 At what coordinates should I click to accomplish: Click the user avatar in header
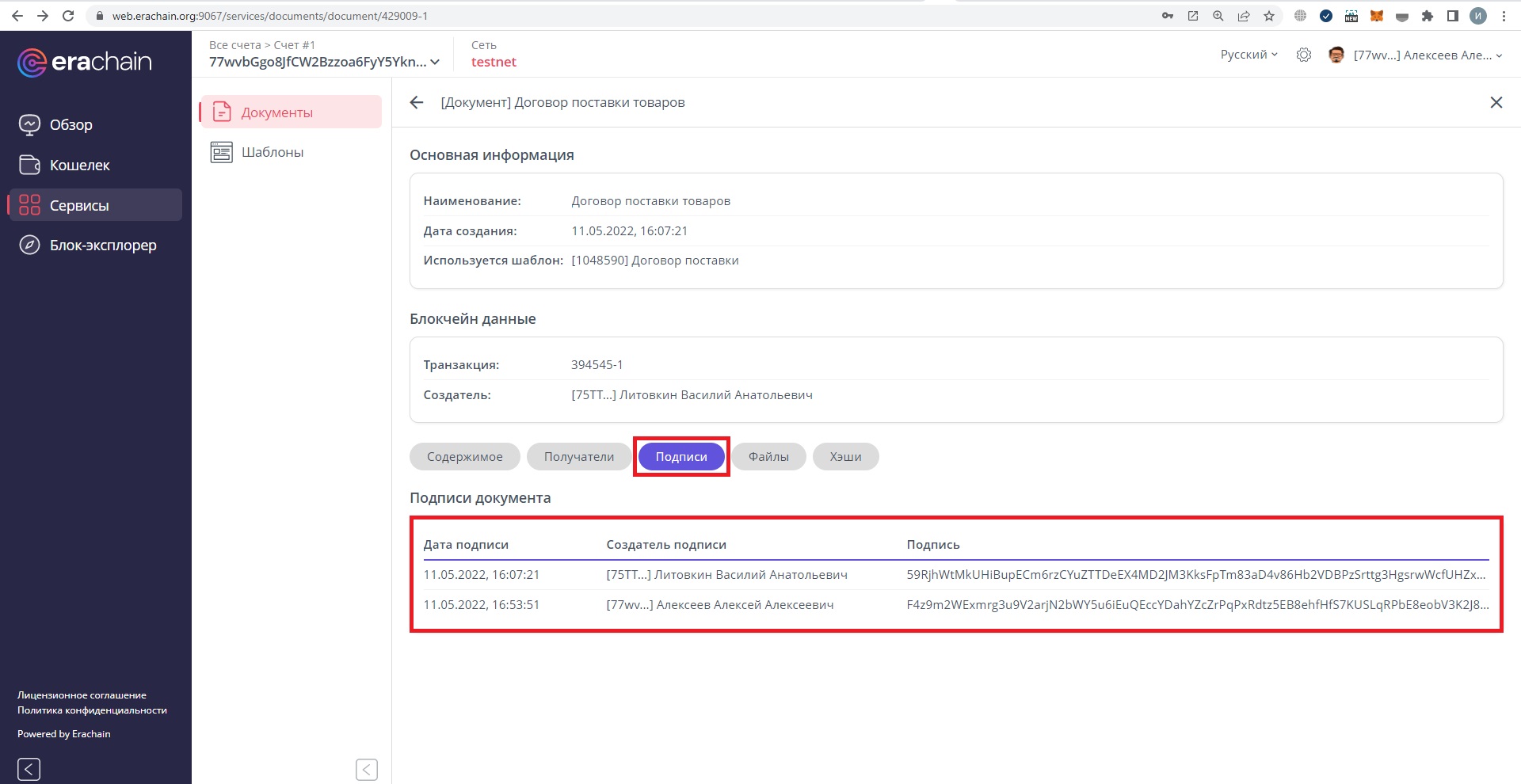[x=1336, y=55]
